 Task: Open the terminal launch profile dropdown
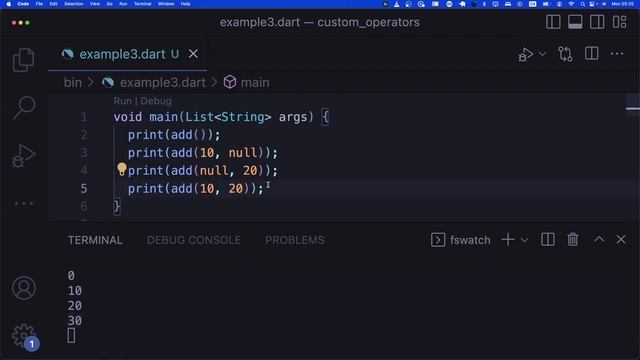click(524, 240)
